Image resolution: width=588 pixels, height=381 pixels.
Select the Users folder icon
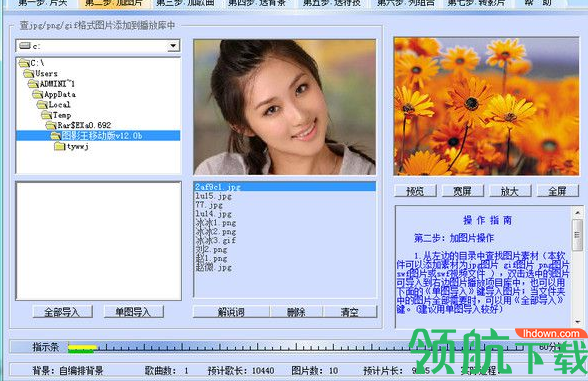(x=29, y=73)
